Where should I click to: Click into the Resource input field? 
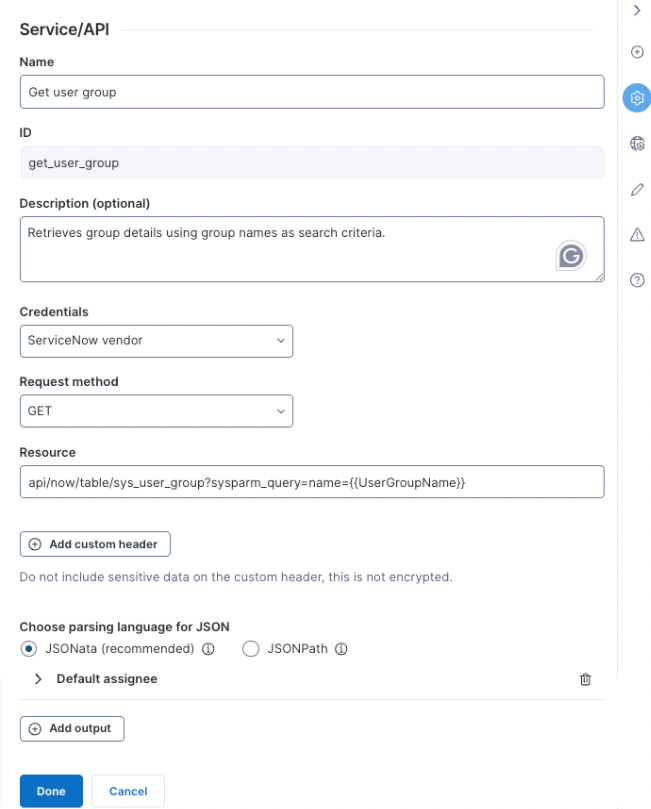click(x=312, y=482)
